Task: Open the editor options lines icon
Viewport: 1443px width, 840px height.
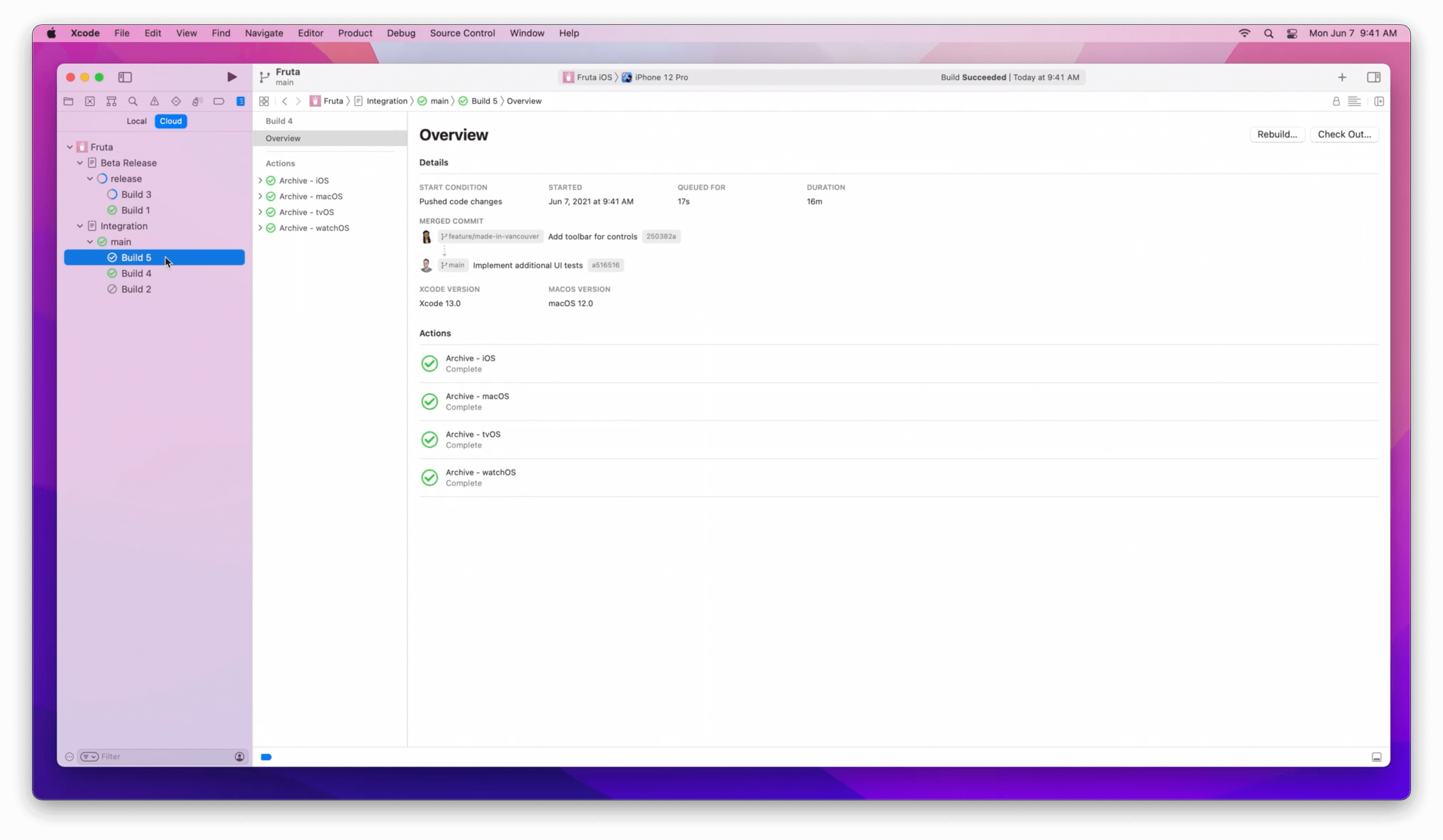Action: click(x=1354, y=101)
